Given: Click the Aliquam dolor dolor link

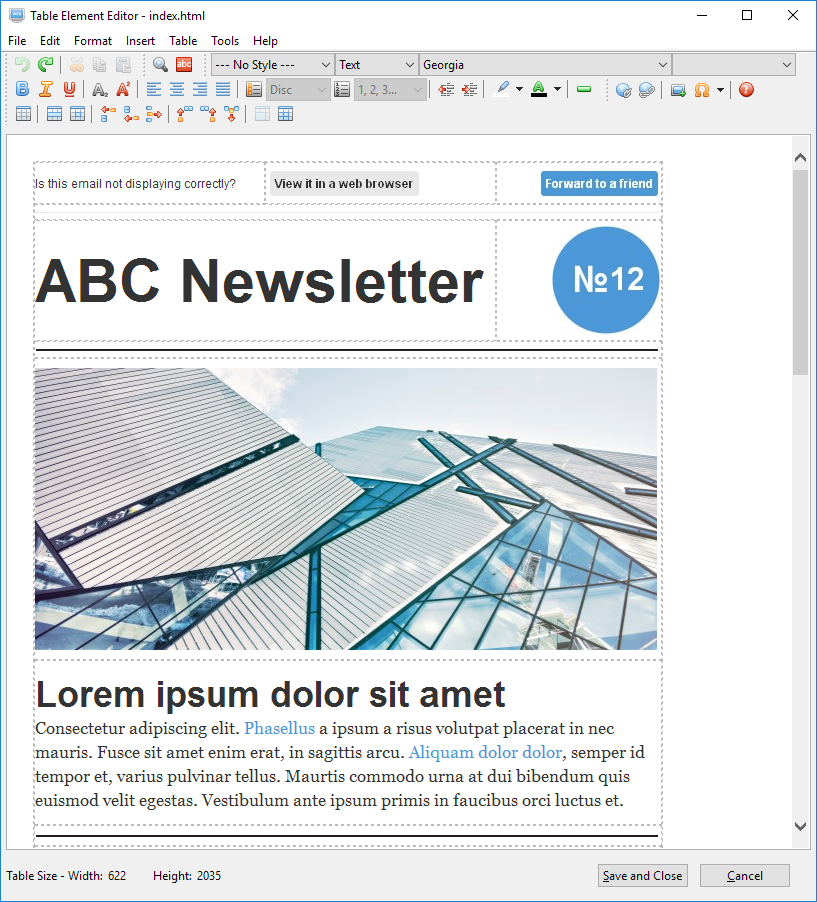Looking at the screenshot, I should [x=485, y=752].
